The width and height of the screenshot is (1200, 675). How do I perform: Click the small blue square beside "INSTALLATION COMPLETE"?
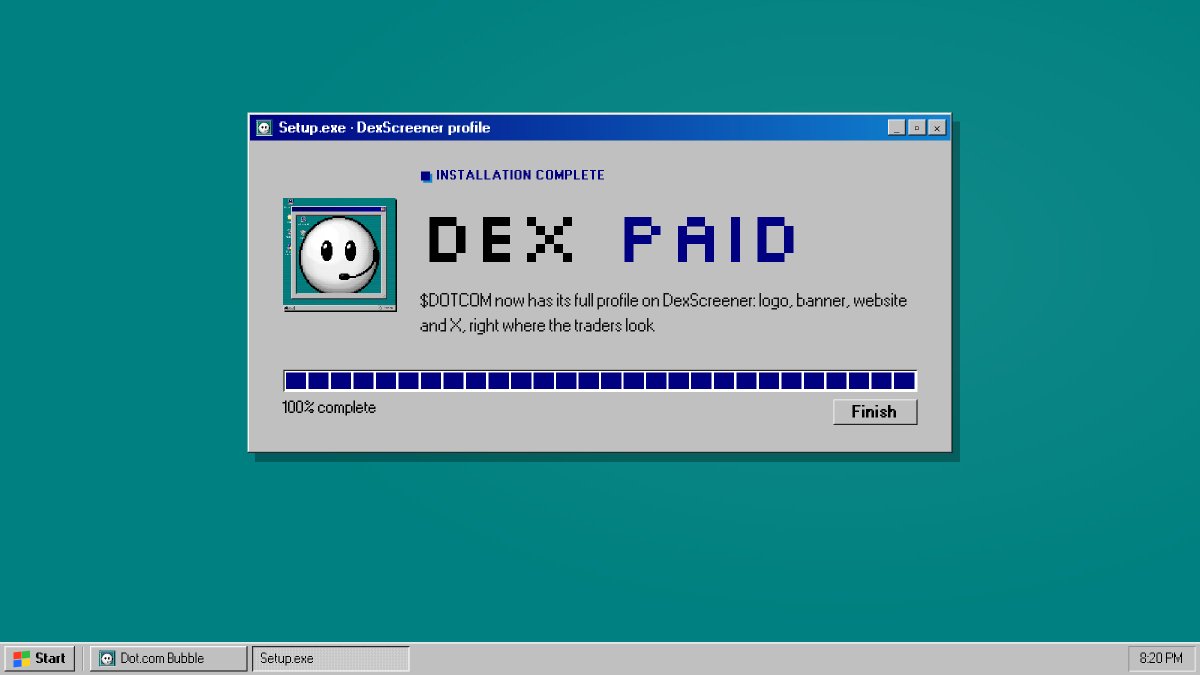[426, 176]
